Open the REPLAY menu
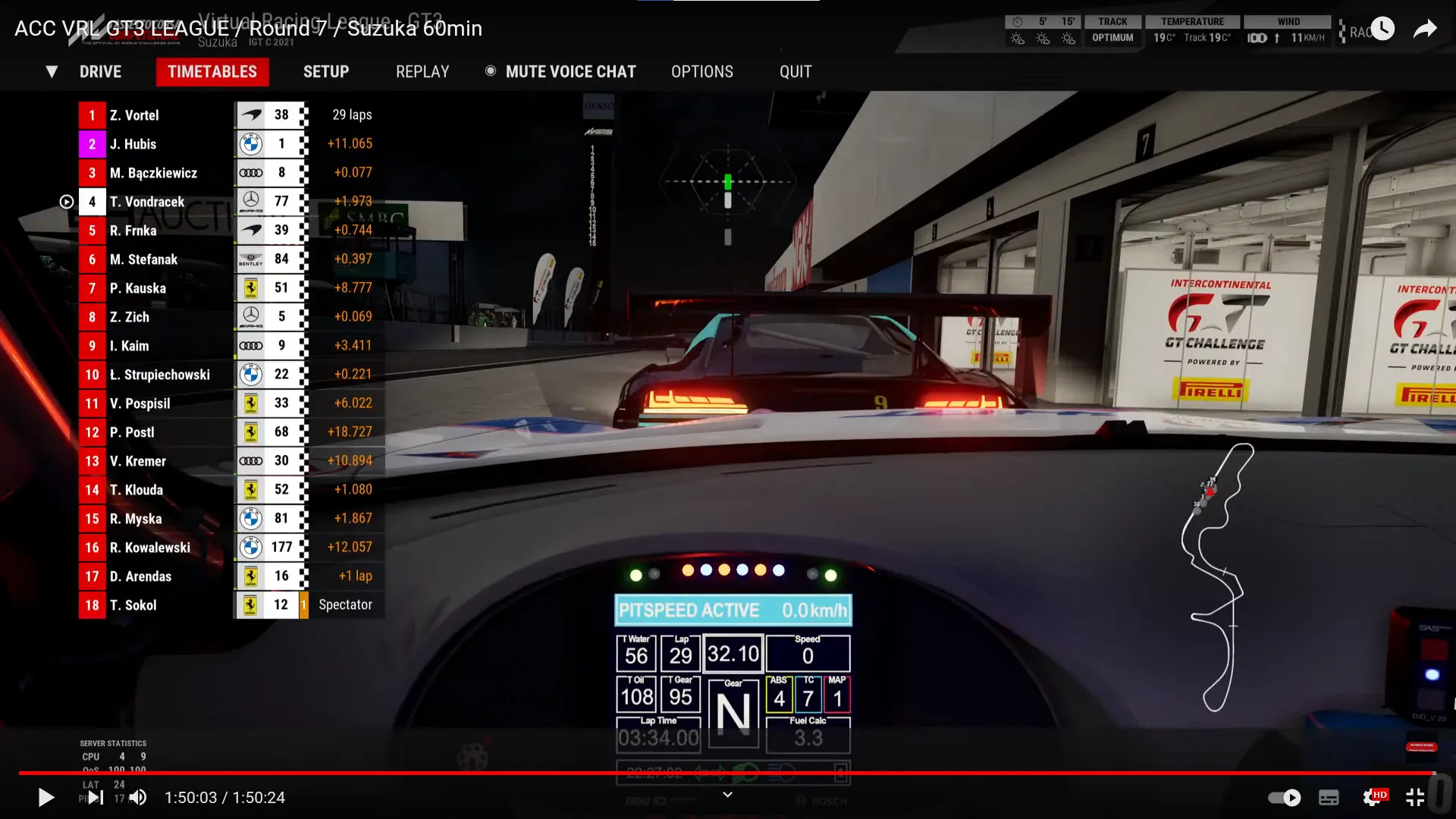 click(422, 72)
